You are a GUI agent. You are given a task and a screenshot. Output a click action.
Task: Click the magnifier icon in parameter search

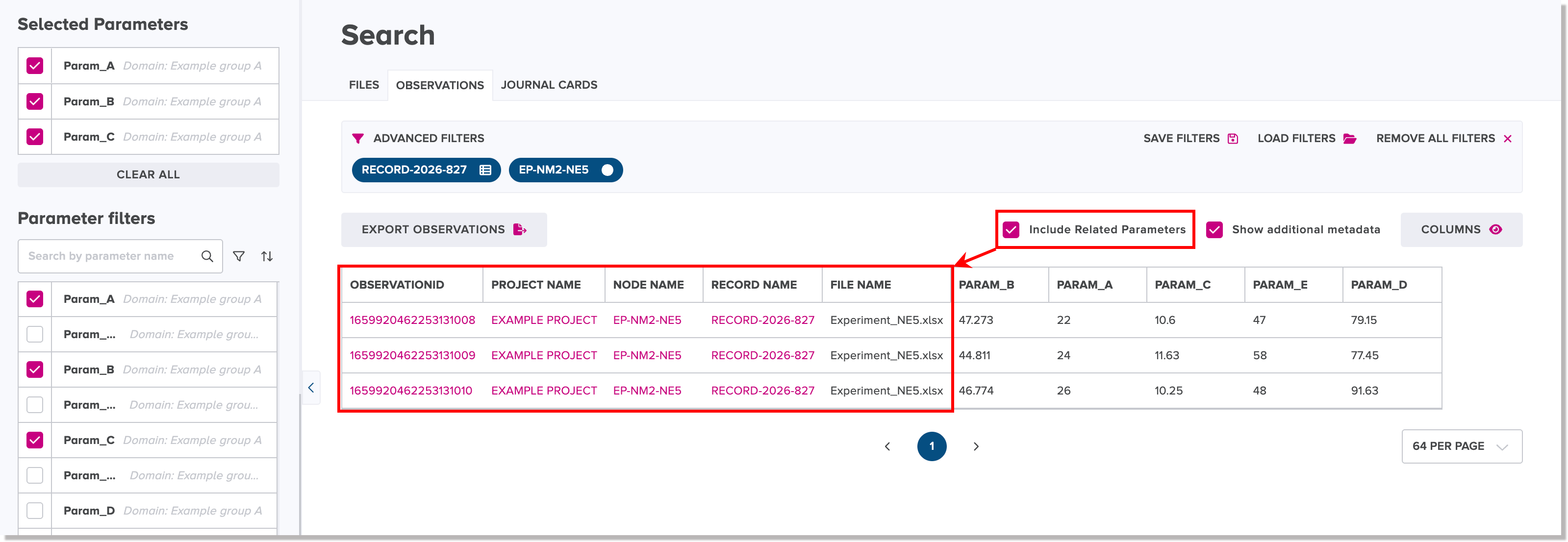[x=207, y=256]
